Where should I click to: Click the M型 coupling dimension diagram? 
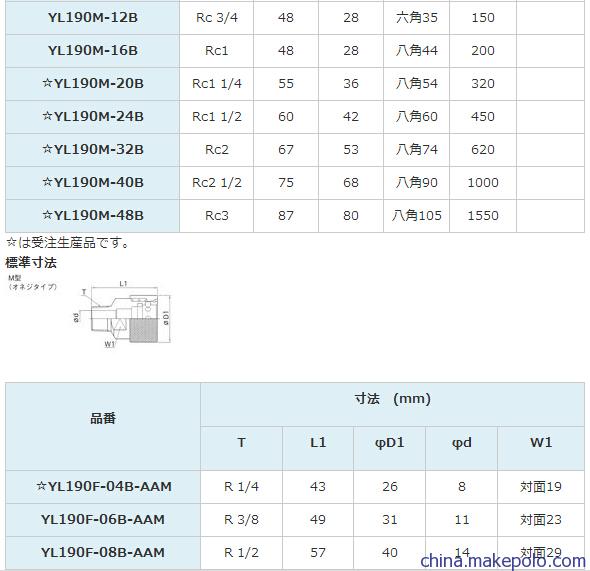(x=90, y=311)
